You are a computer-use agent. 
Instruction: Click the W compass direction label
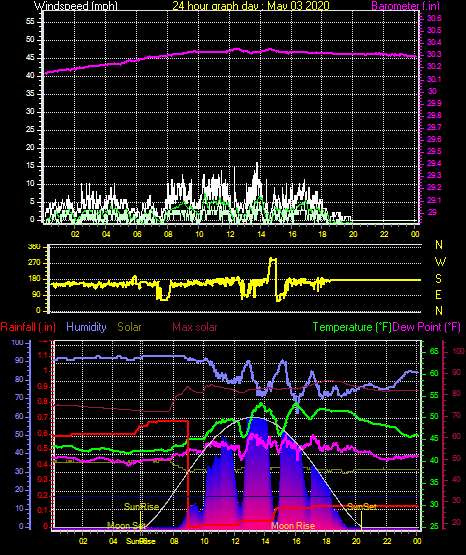(440, 262)
